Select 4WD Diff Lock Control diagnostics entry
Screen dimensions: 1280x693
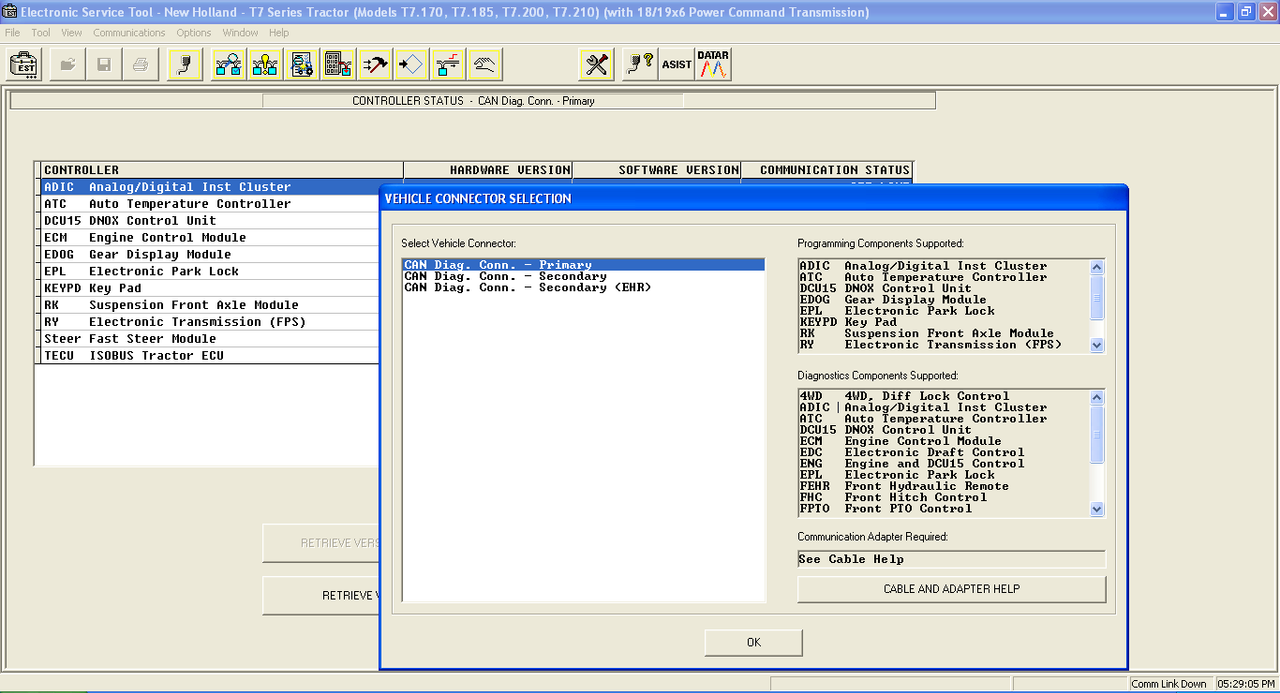point(943,396)
